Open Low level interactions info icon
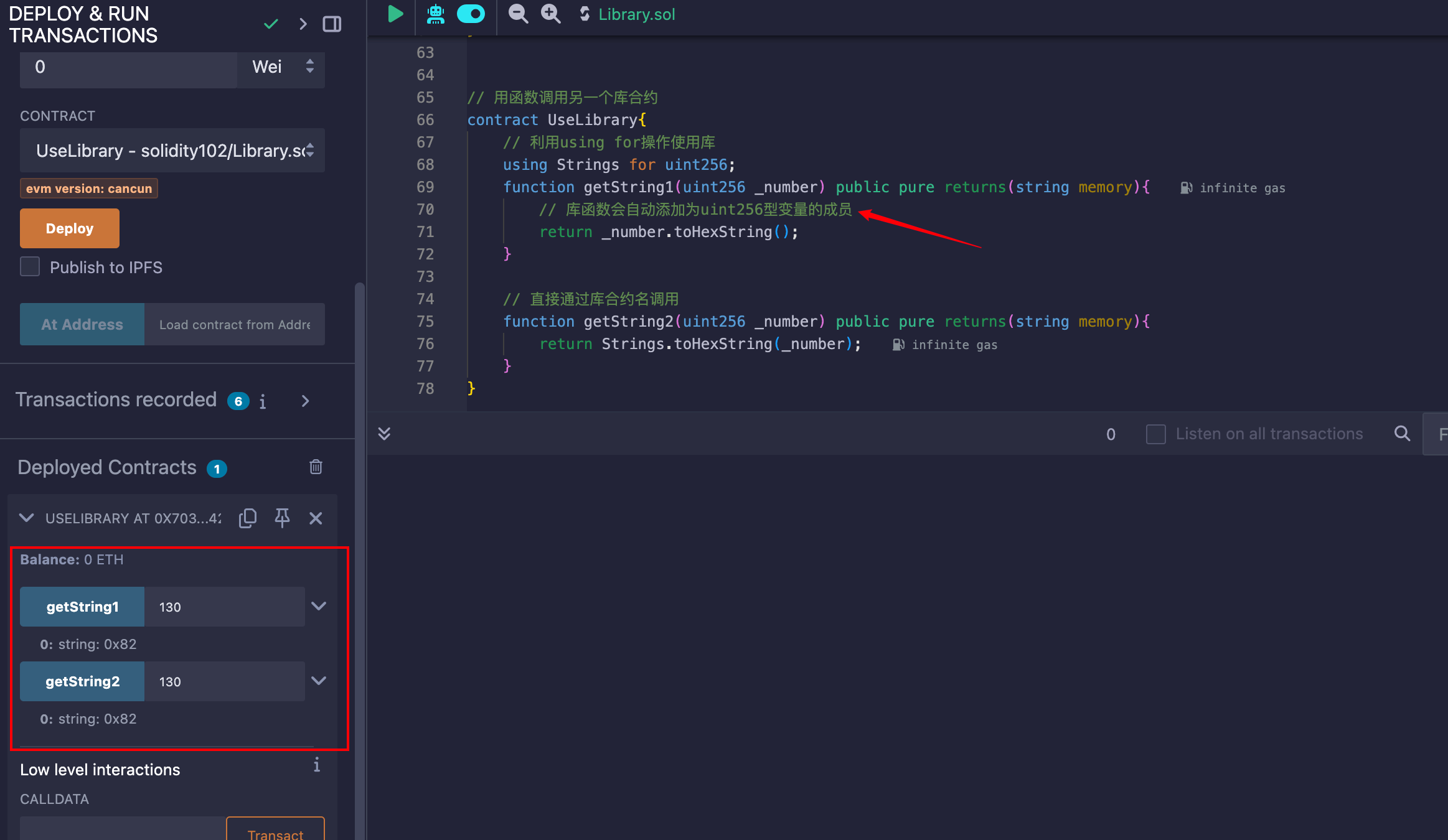Screen dimensions: 1448x840 [317, 765]
